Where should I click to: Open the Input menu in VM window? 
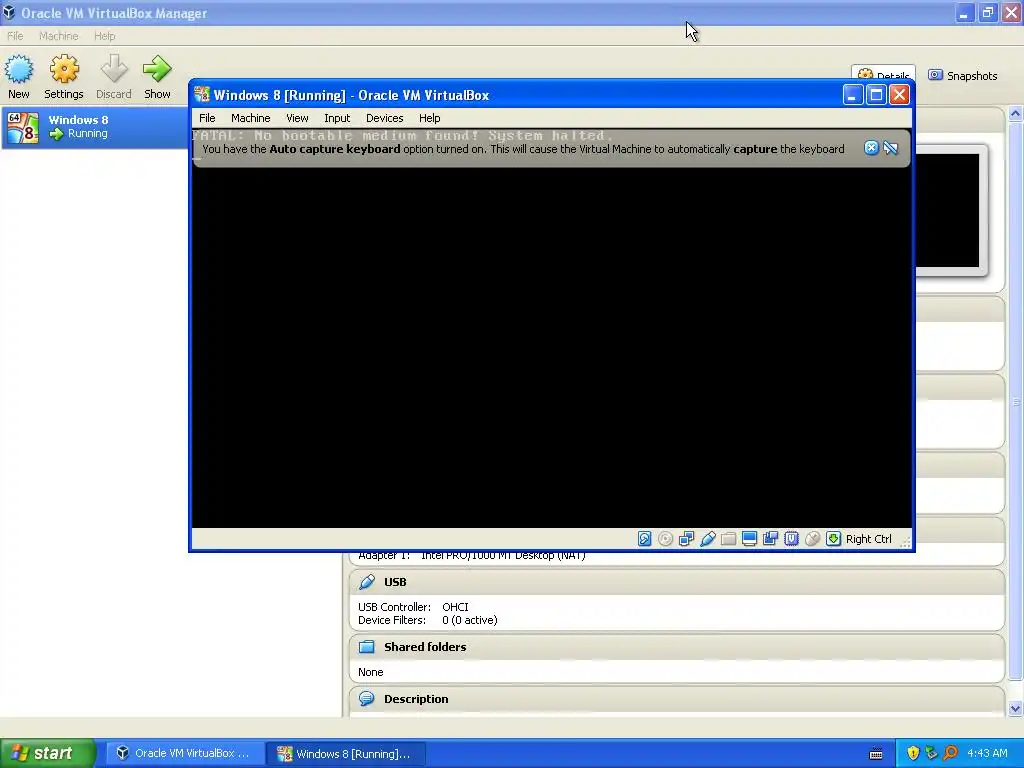tap(337, 118)
